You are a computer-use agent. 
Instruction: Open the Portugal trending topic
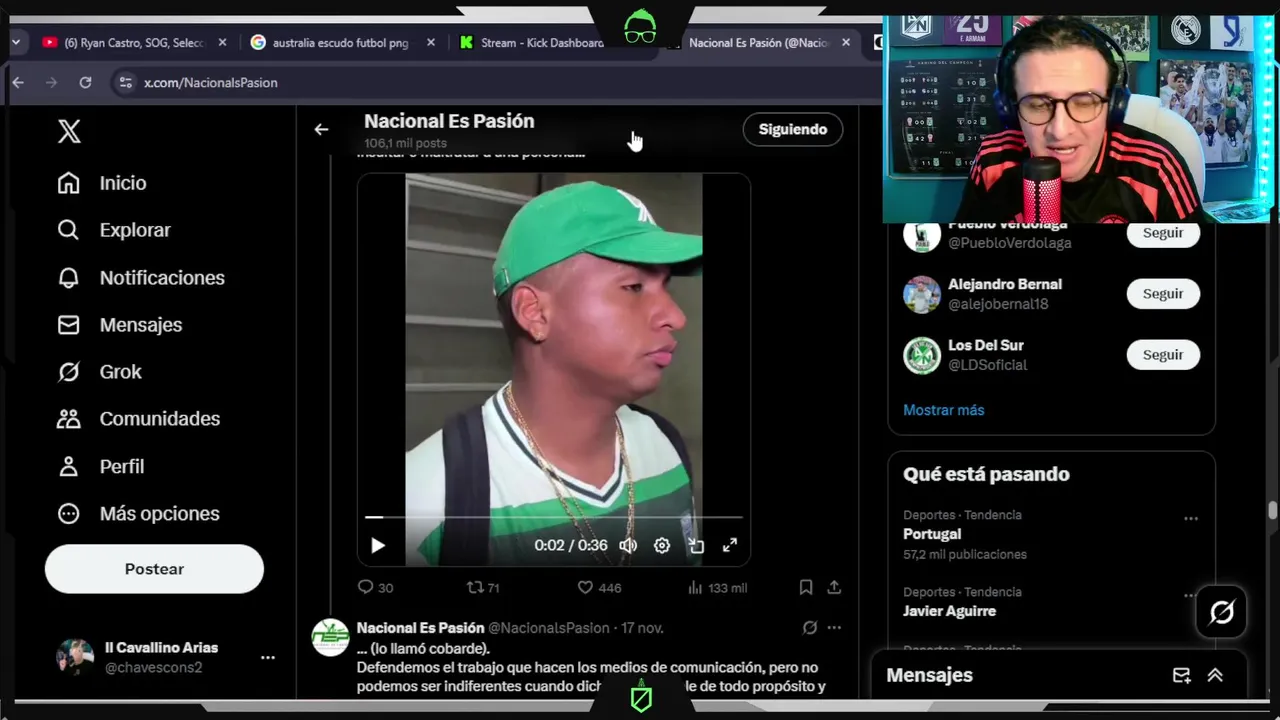point(932,534)
